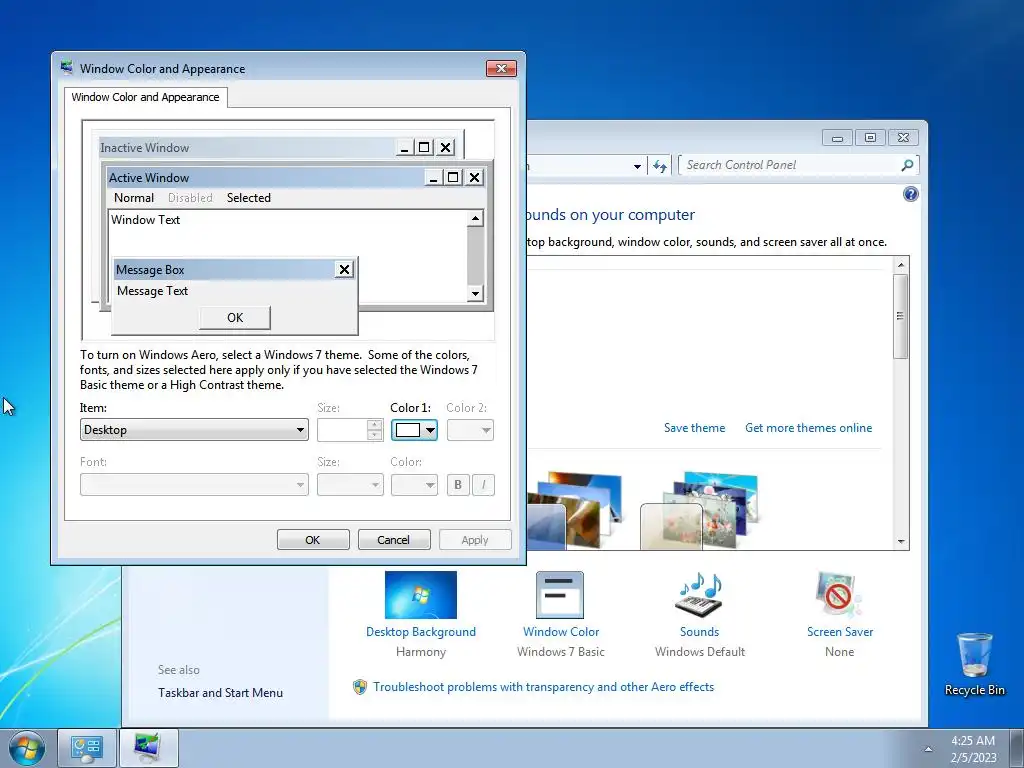
Task: Increase item Size spinner up arrow
Action: pyautogui.click(x=375, y=424)
